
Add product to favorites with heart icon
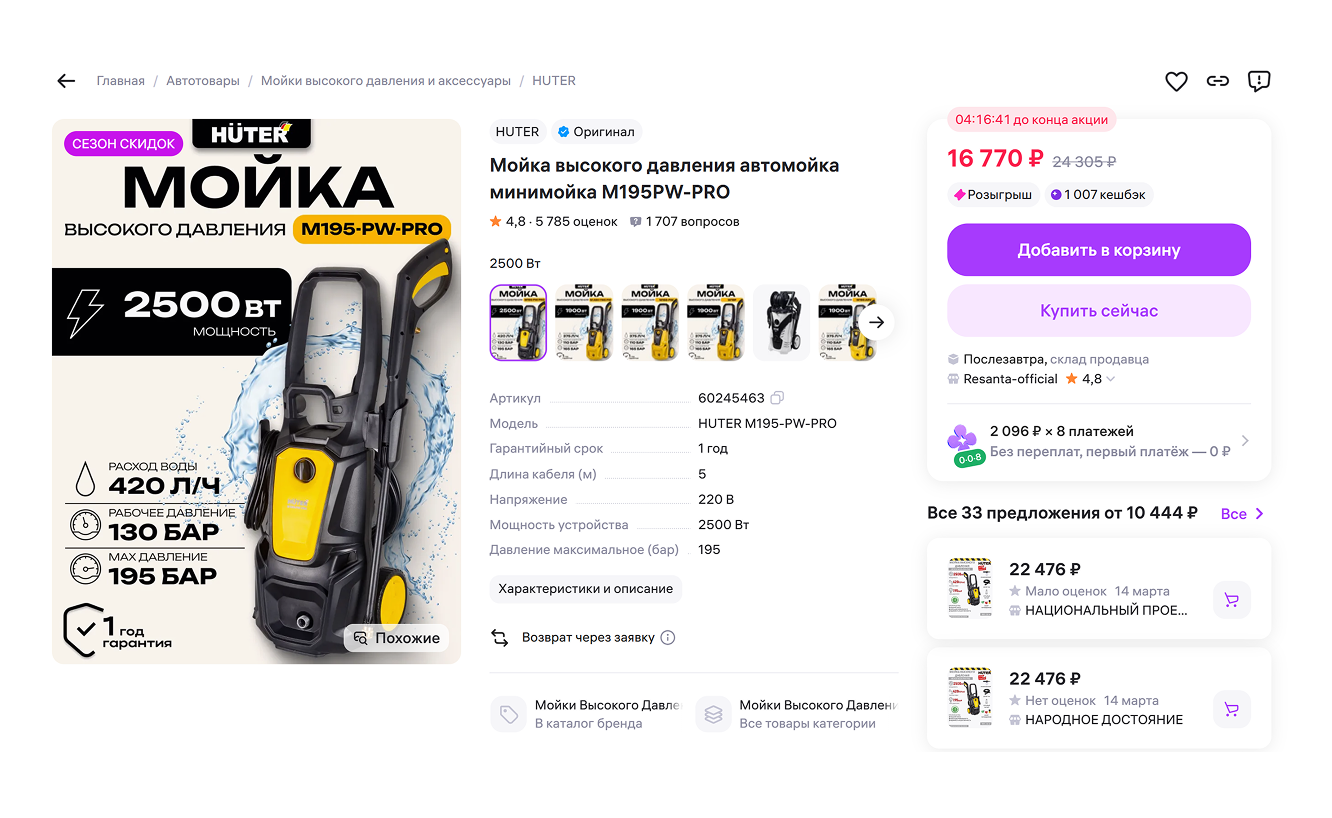[x=1176, y=81]
